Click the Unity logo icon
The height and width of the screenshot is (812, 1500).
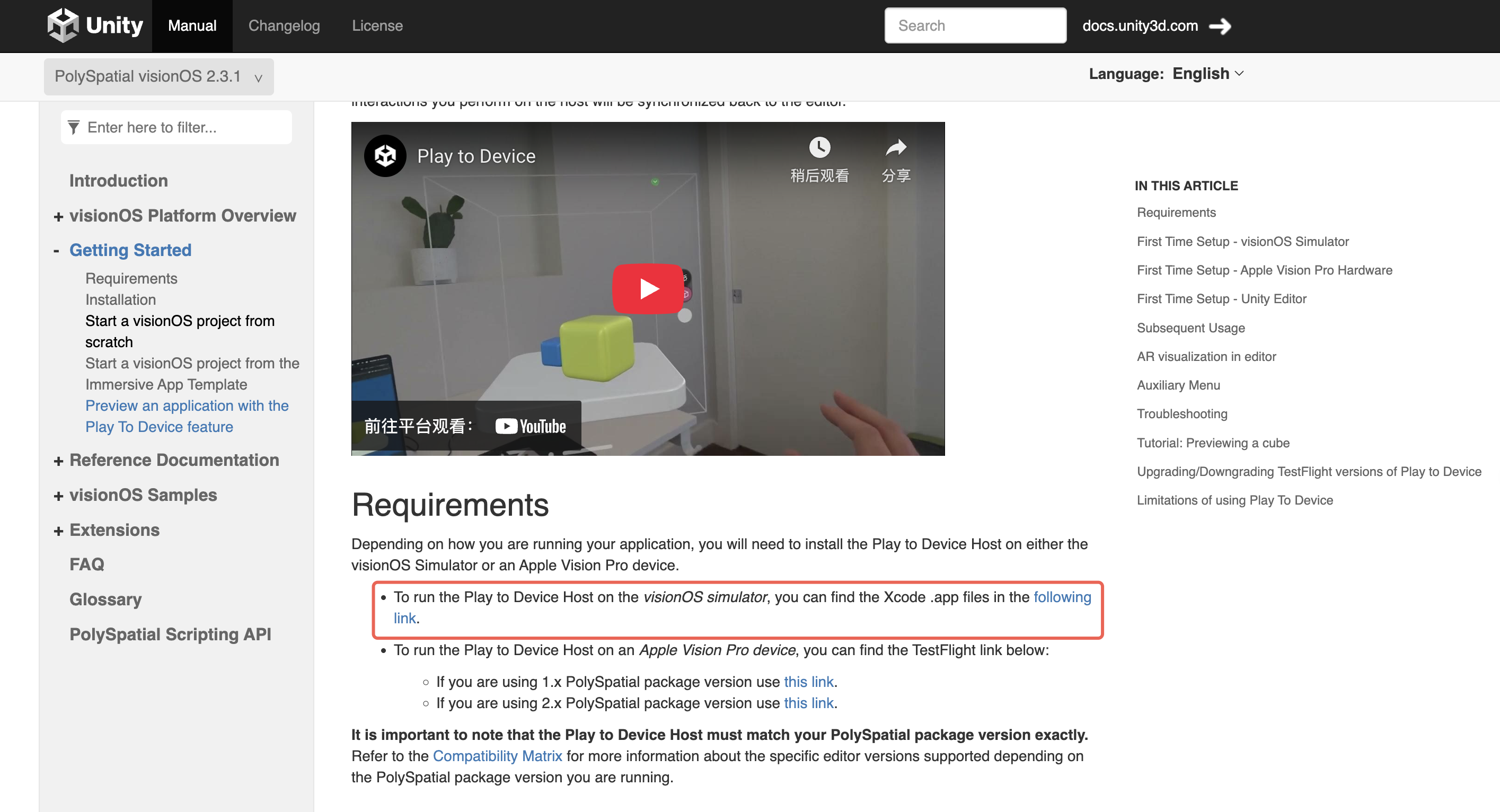point(63,25)
